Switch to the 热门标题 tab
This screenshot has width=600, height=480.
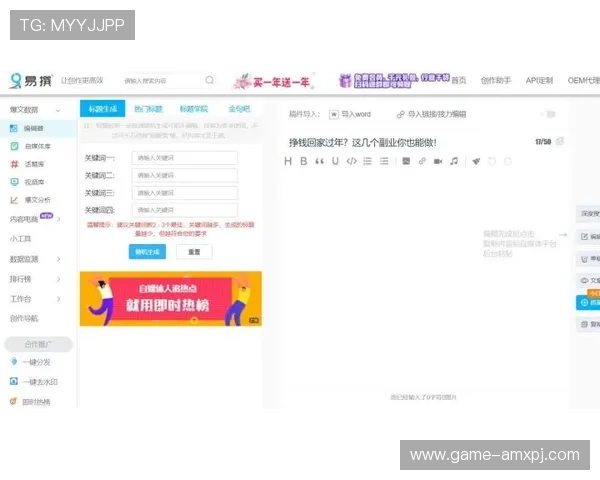[x=148, y=109]
